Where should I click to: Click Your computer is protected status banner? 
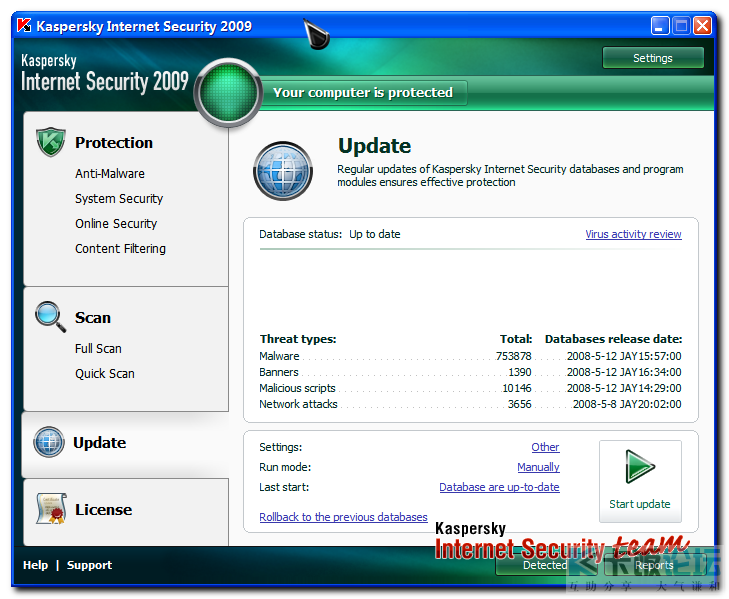tap(363, 93)
